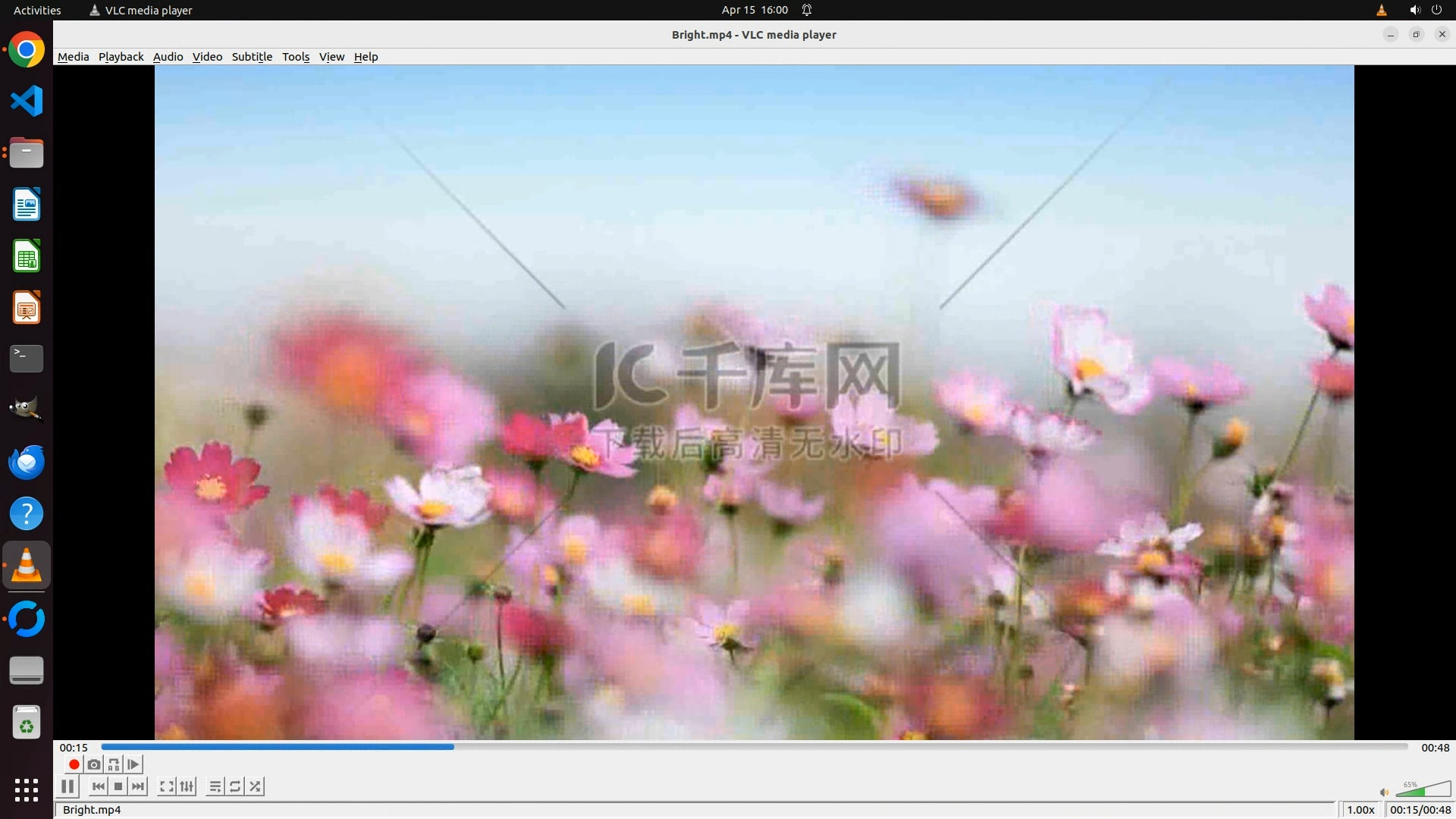Skip to next media
Viewport: 1456px width, 819px height.
138,786
